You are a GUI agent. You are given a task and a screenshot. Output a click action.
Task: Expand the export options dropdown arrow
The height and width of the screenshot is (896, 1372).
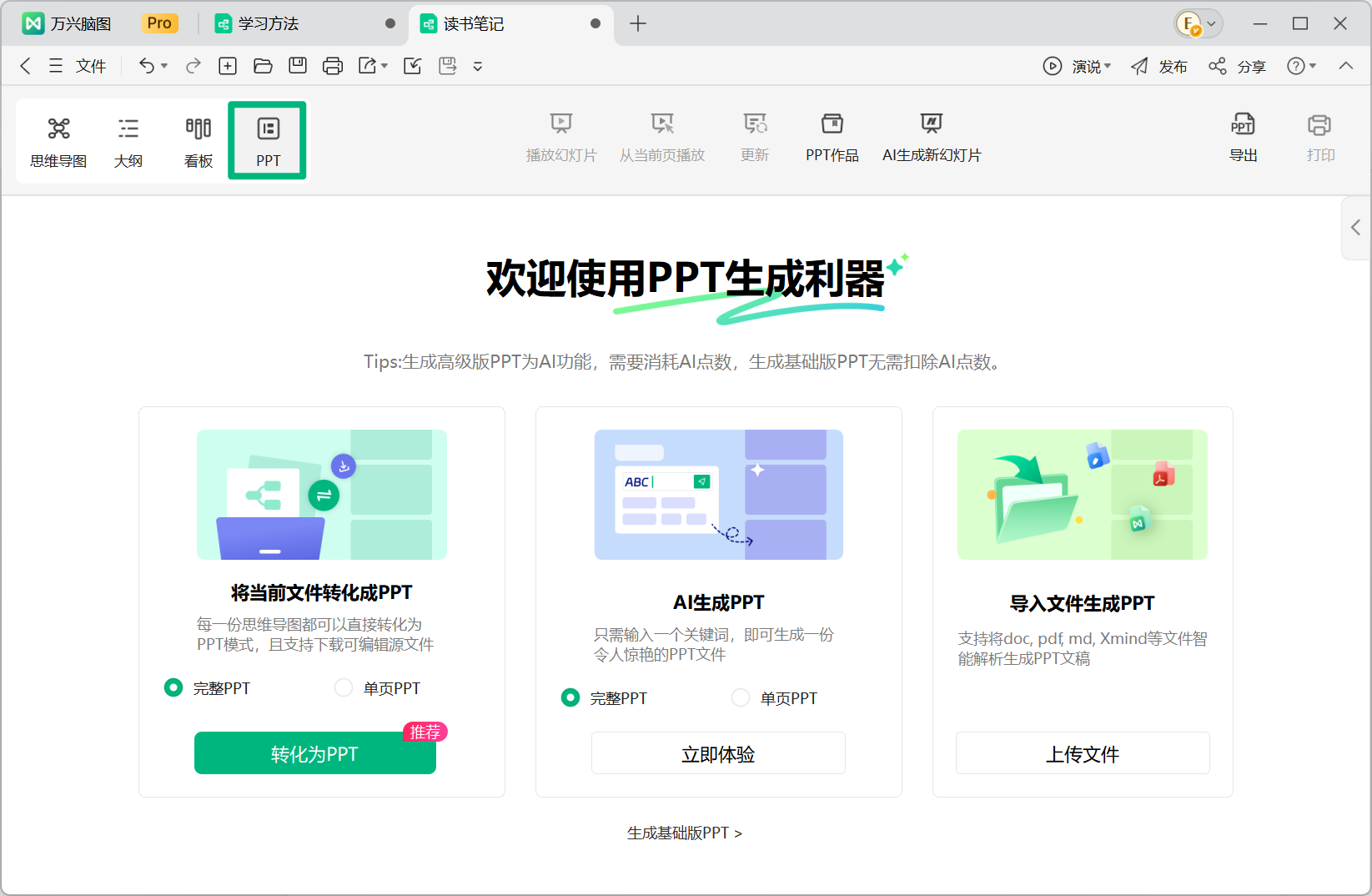click(x=384, y=66)
